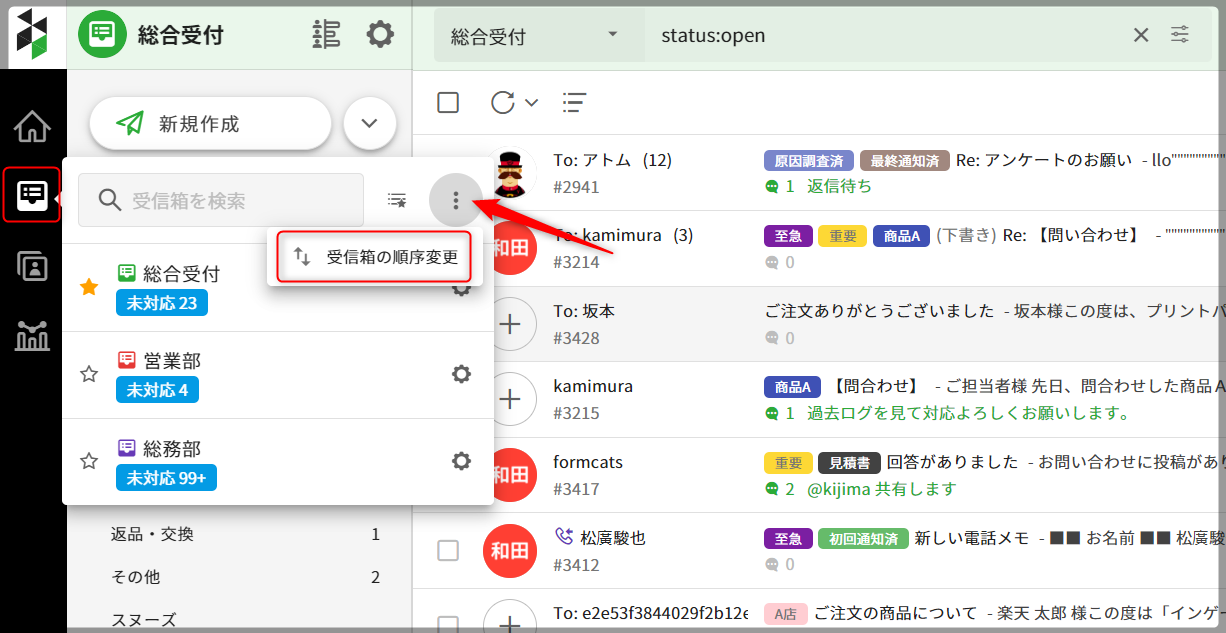The image size is (1226, 633).
Task: Open the three-dot menu next to inbox search
Action: click(x=455, y=201)
